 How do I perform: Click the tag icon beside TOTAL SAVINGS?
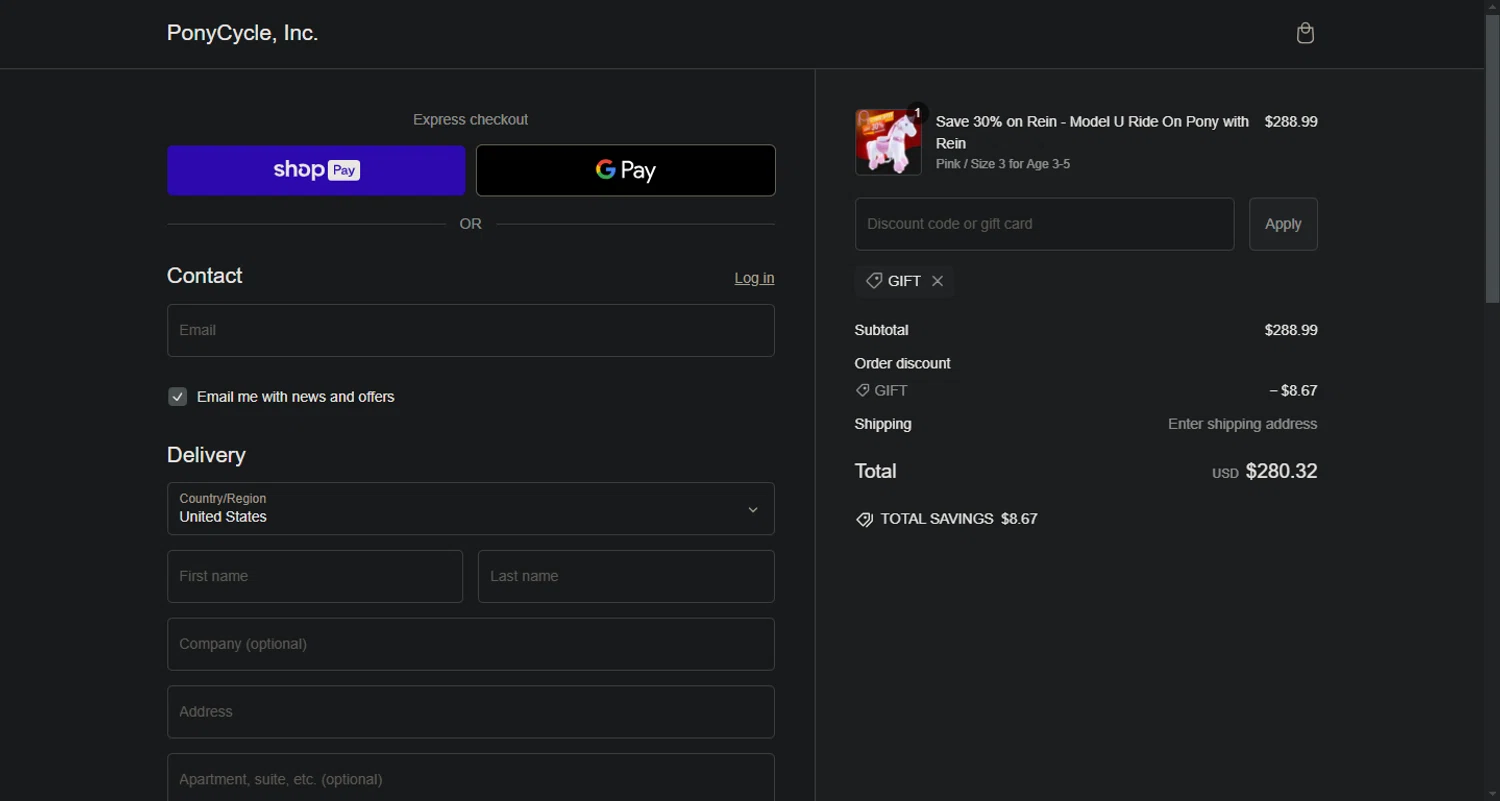click(x=864, y=520)
